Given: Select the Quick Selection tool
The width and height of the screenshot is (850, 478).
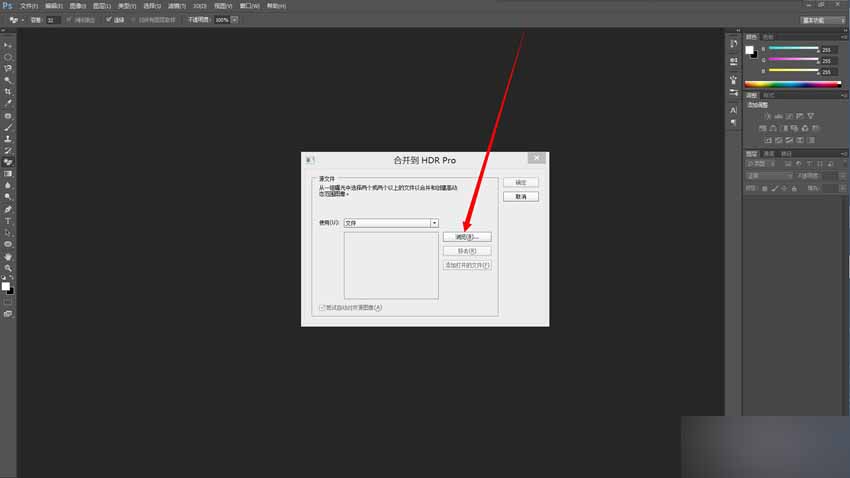Looking at the screenshot, I should click(x=8, y=80).
